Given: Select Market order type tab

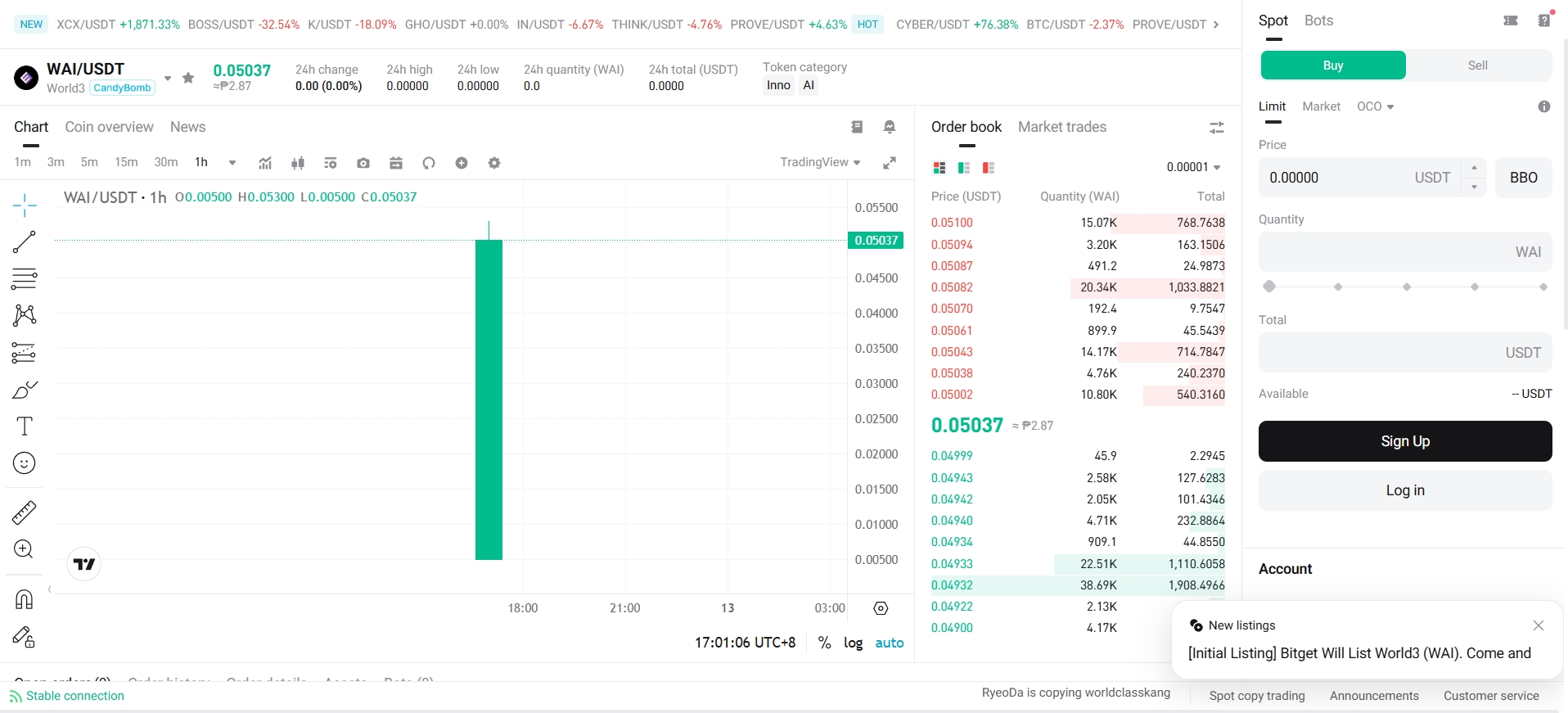Looking at the screenshot, I should click(1321, 106).
